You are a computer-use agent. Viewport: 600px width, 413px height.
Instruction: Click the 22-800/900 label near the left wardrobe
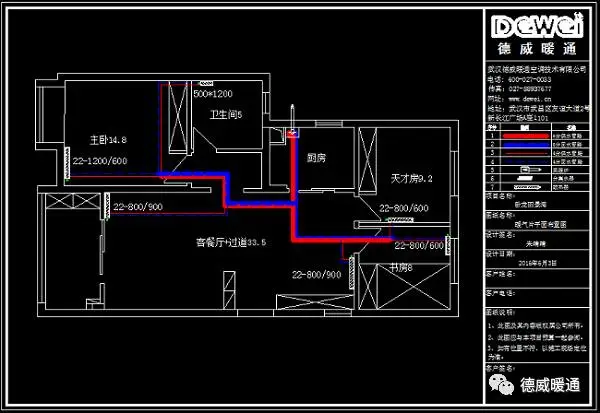138,207
